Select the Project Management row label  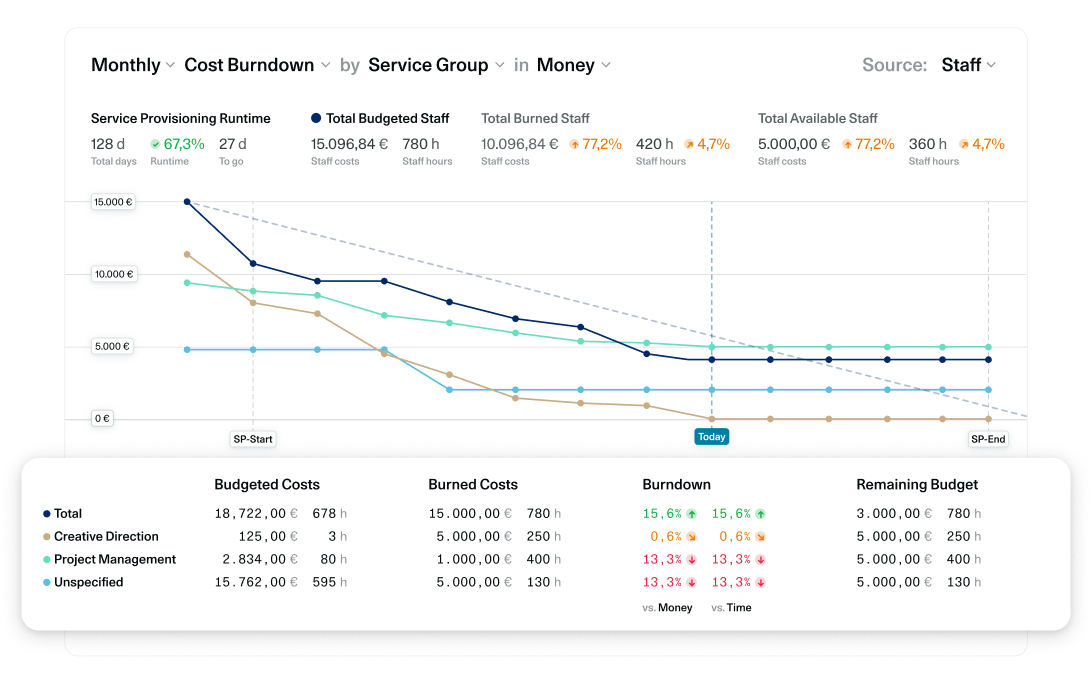[115, 559]
